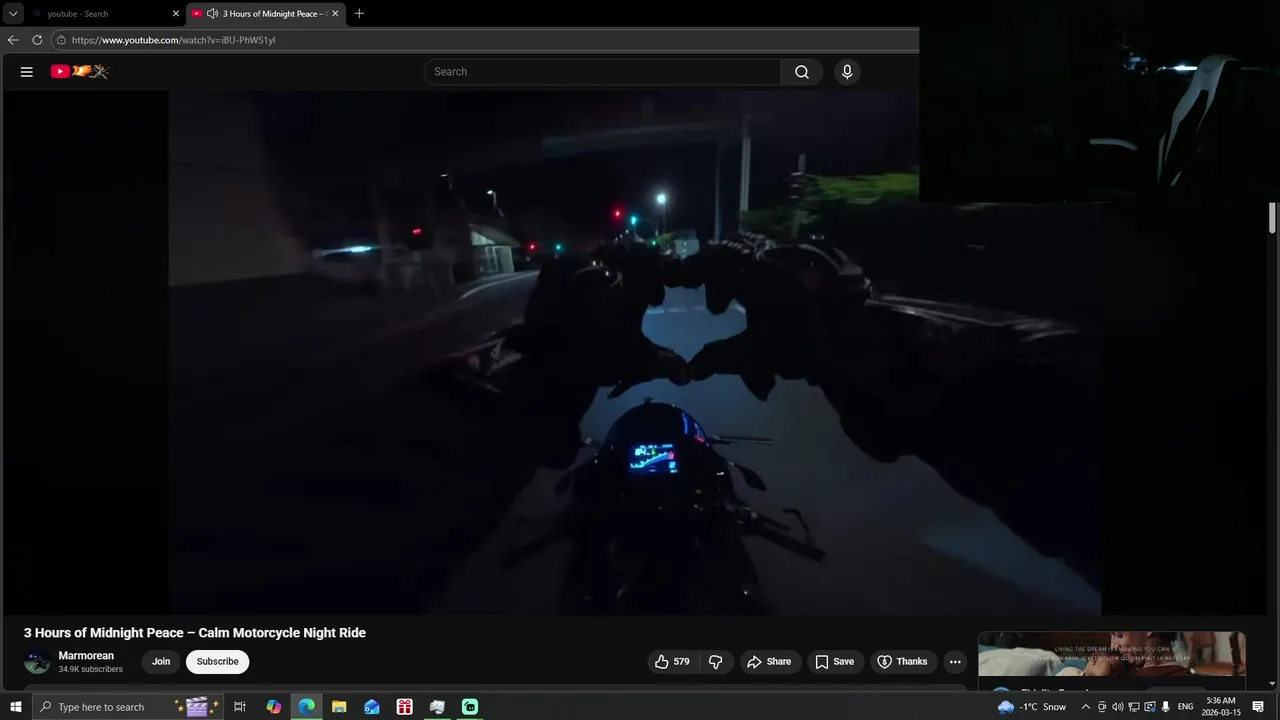Open Outlook from the taskbar
Image resolution: width=1280 pixels, height=720 pixels.
point(372,707)
